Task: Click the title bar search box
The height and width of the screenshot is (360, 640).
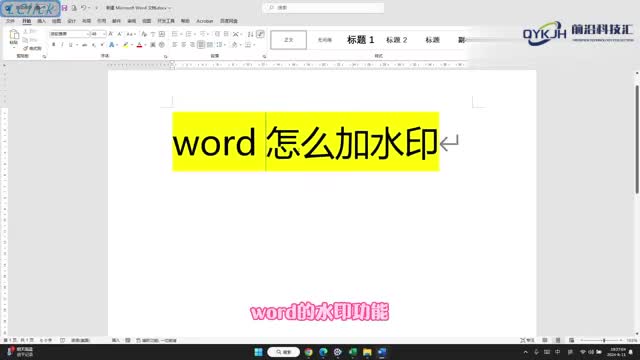Action: point(323,8)
